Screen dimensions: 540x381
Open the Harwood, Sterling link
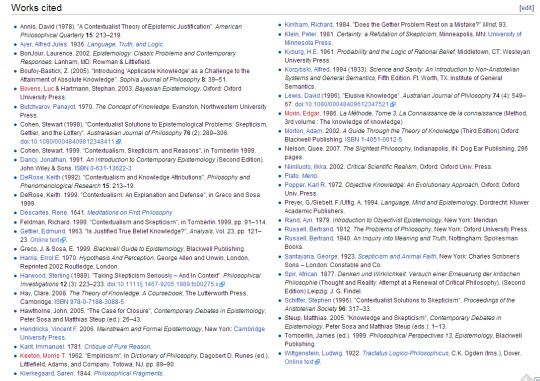(45, 276)
